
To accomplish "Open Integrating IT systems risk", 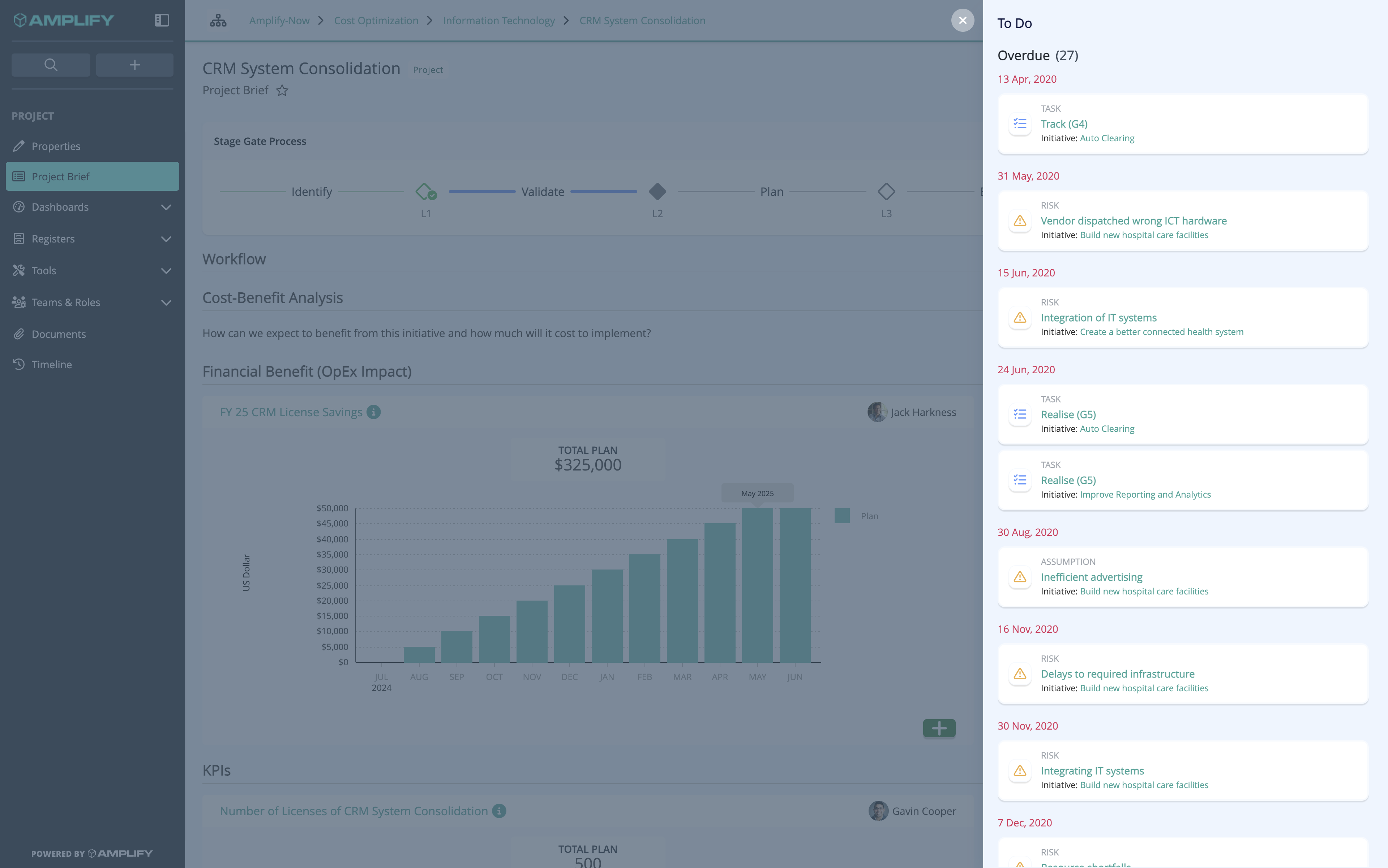I will tap(1092, 771).
